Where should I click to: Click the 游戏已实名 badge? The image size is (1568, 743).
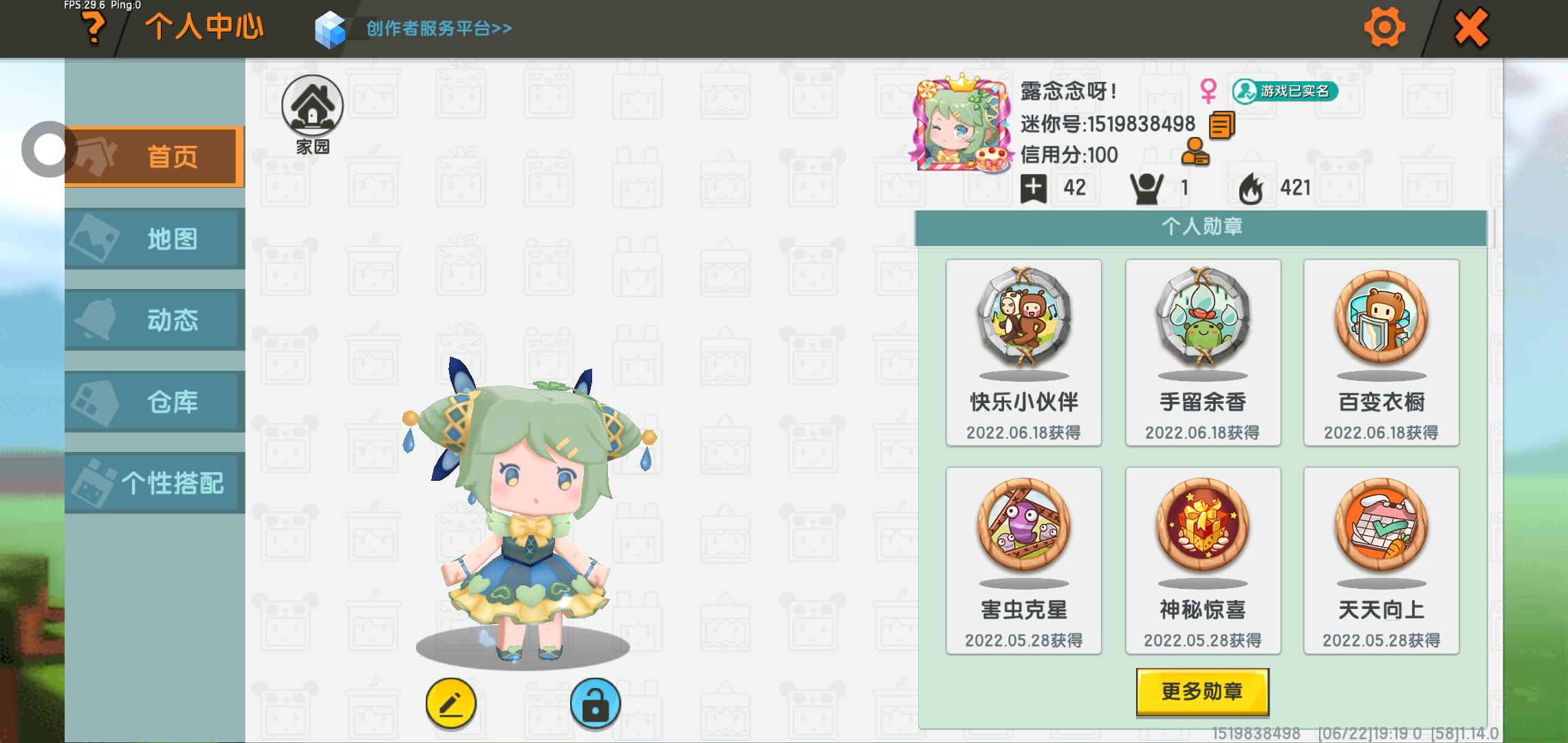click(x=1285, y=91)
